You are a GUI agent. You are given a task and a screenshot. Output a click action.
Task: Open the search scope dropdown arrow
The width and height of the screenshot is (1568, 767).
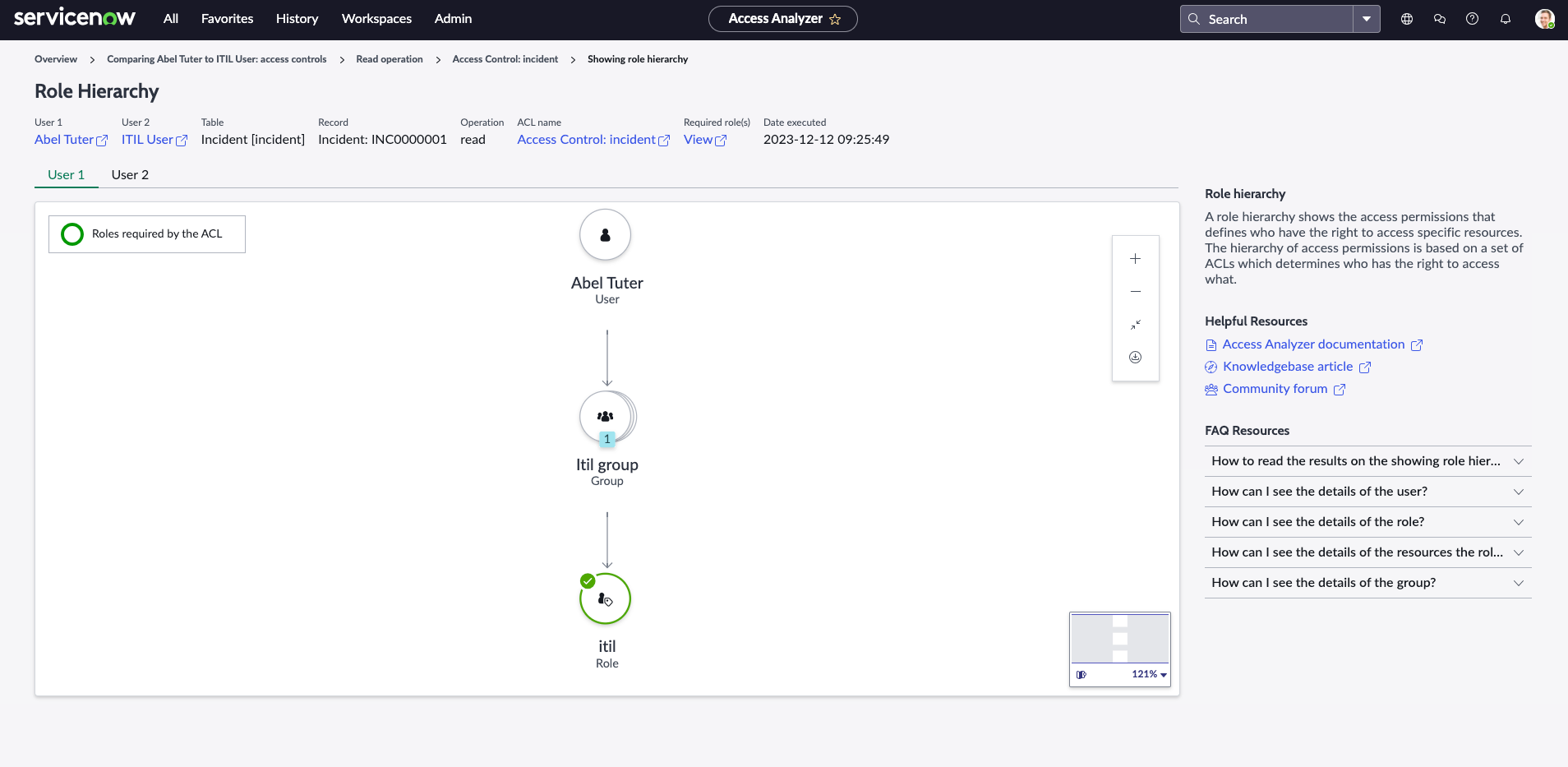(x=1367, y=19)
